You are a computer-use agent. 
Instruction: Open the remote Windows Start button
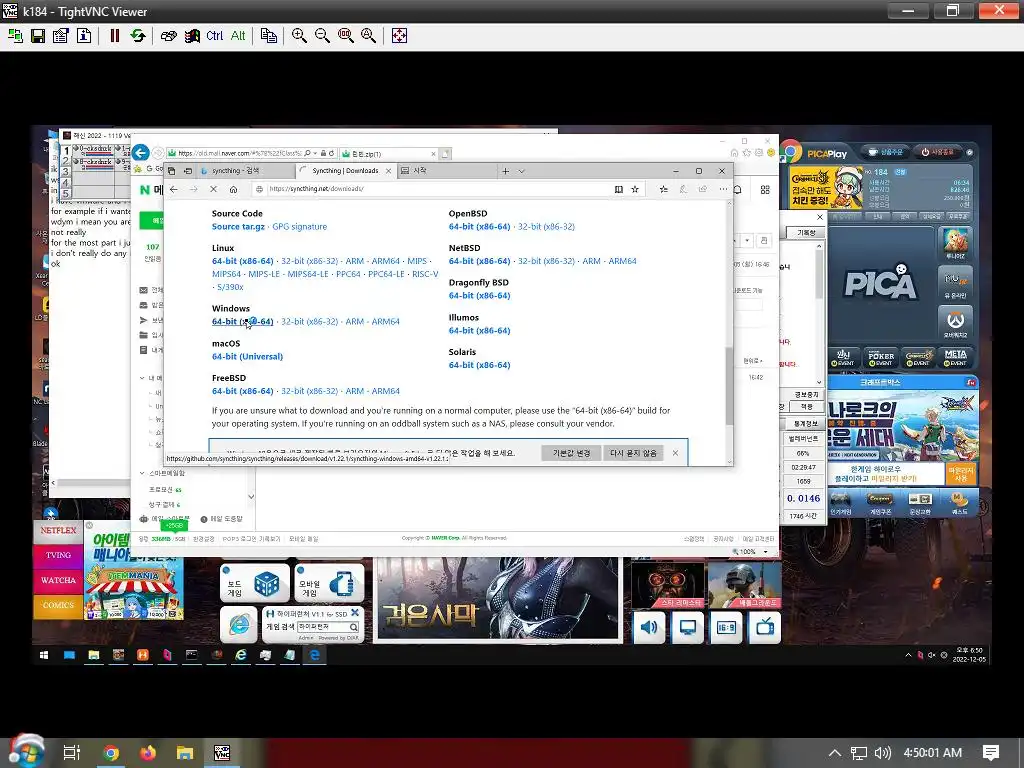[44, 655]
